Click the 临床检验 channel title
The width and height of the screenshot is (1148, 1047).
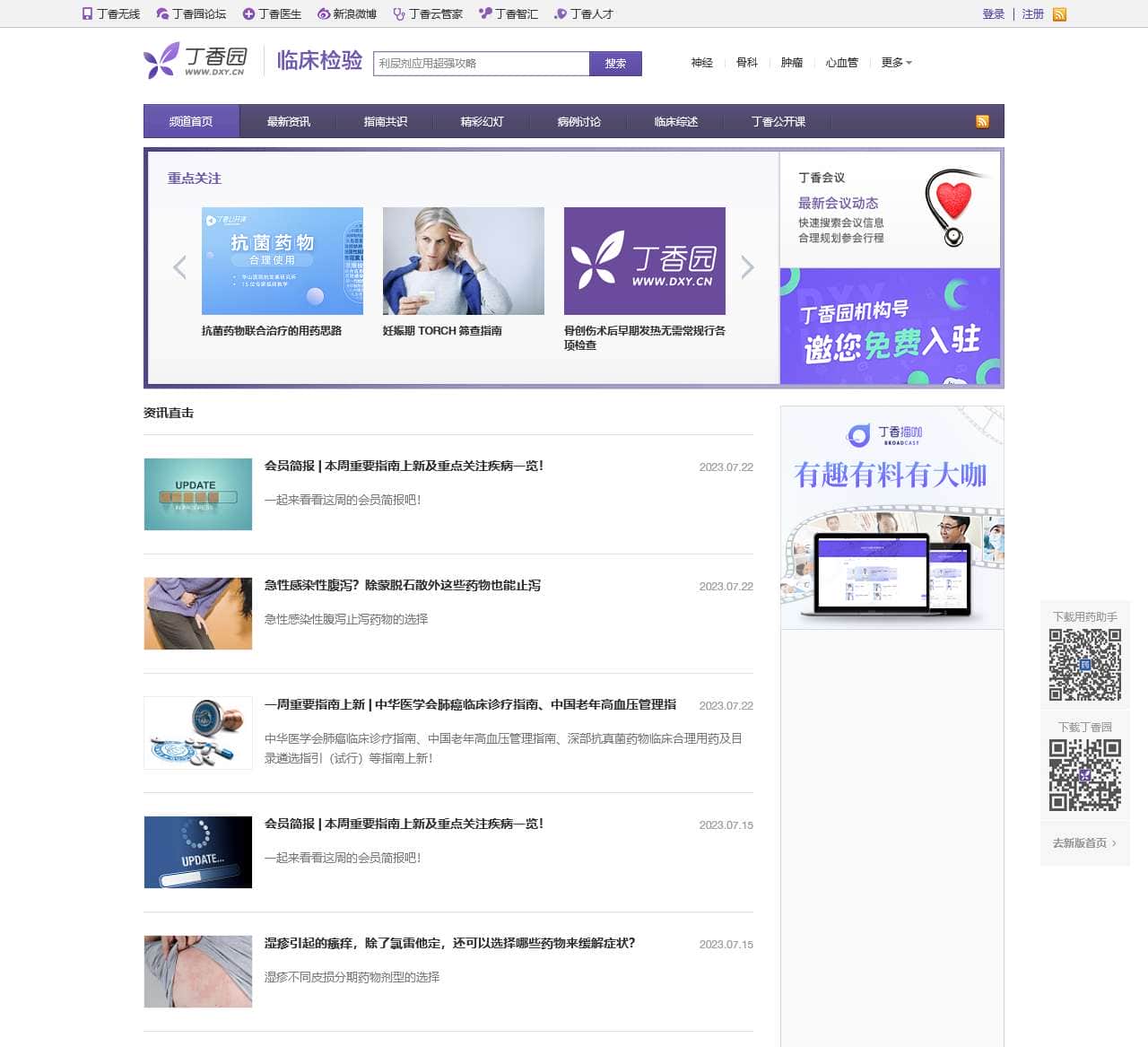pyautogui.click(x=319, y=60)
